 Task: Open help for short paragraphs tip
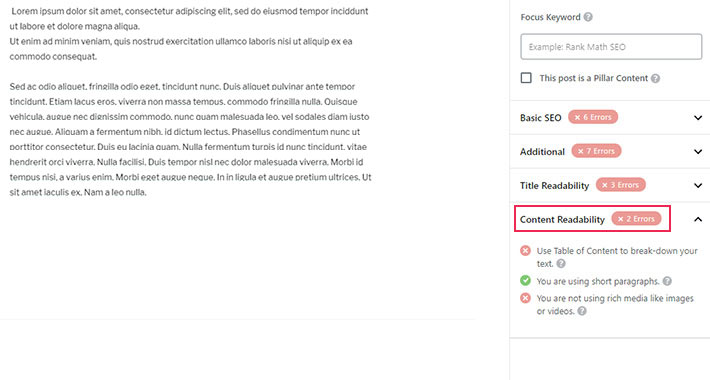[667, 281]
